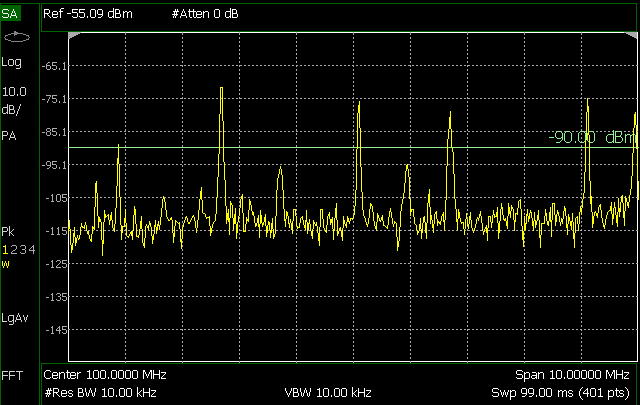
Task: Click the FFT sweep type label
Action: 12,375
